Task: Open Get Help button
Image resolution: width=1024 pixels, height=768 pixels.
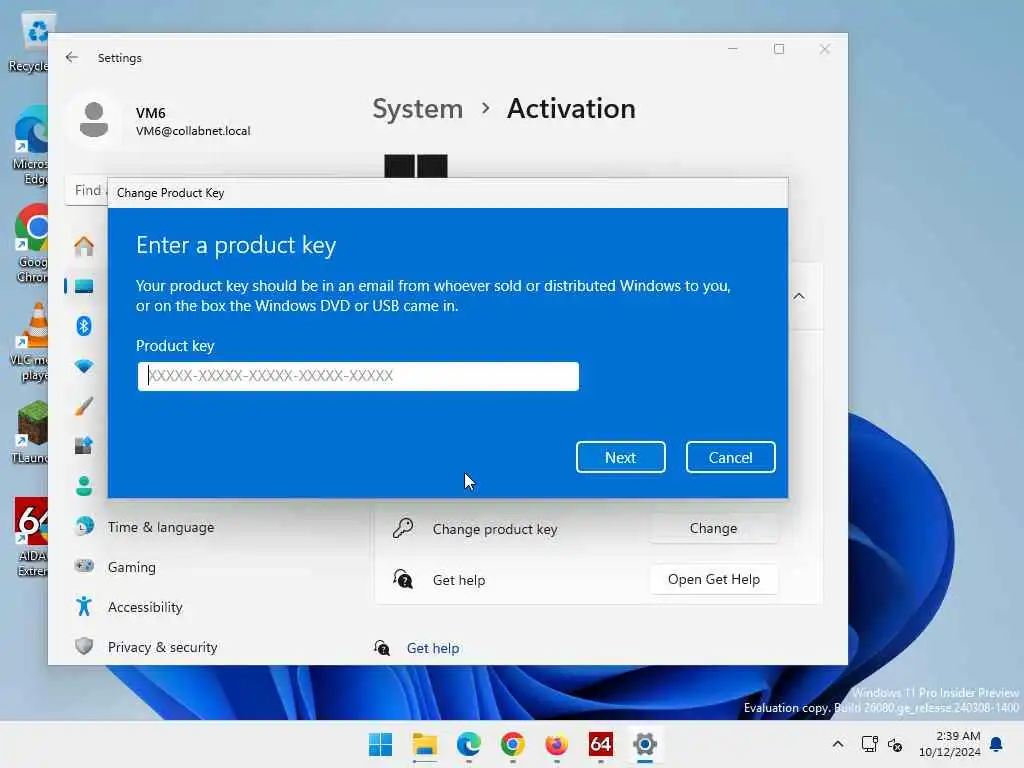Action: point(713,579)
